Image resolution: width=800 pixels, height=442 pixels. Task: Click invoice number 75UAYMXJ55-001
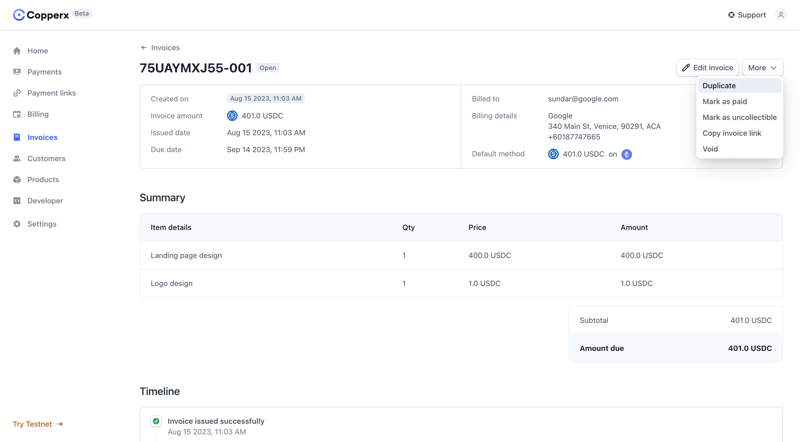coord(196,68)
